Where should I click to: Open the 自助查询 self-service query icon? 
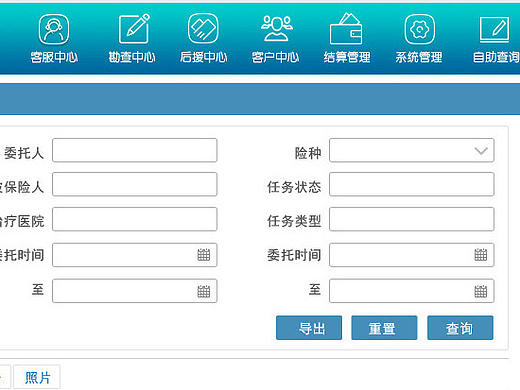(x=495, y=29)
